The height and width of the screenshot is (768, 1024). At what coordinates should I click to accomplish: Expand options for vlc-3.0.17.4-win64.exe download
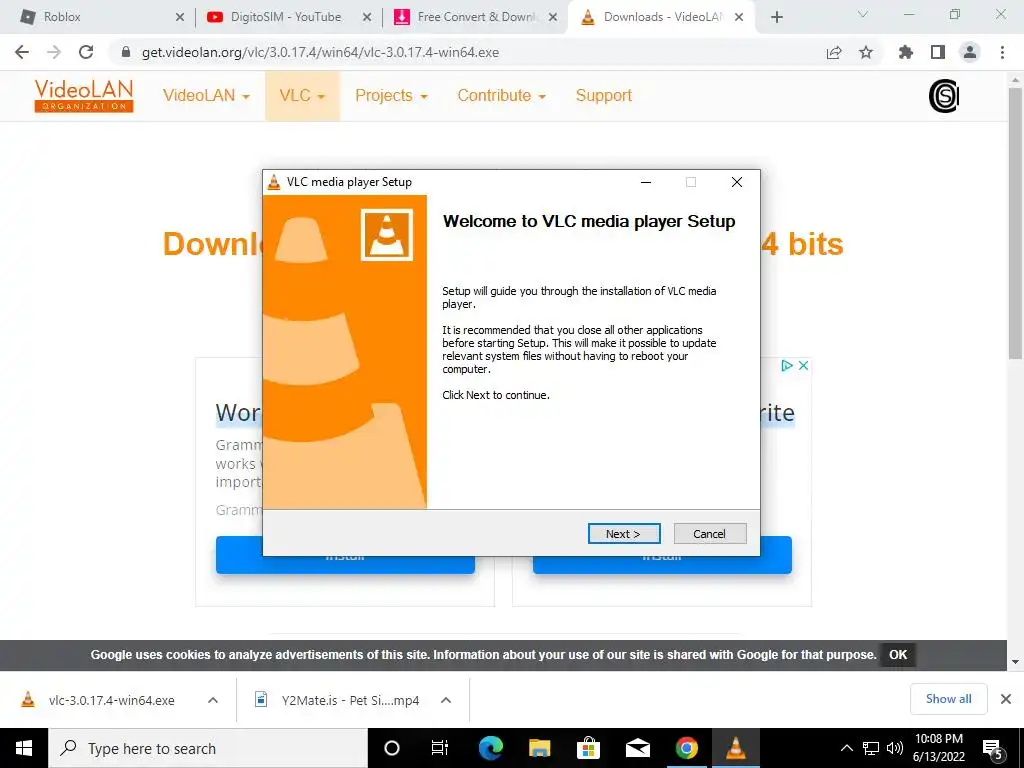click(x=213, y=700)
